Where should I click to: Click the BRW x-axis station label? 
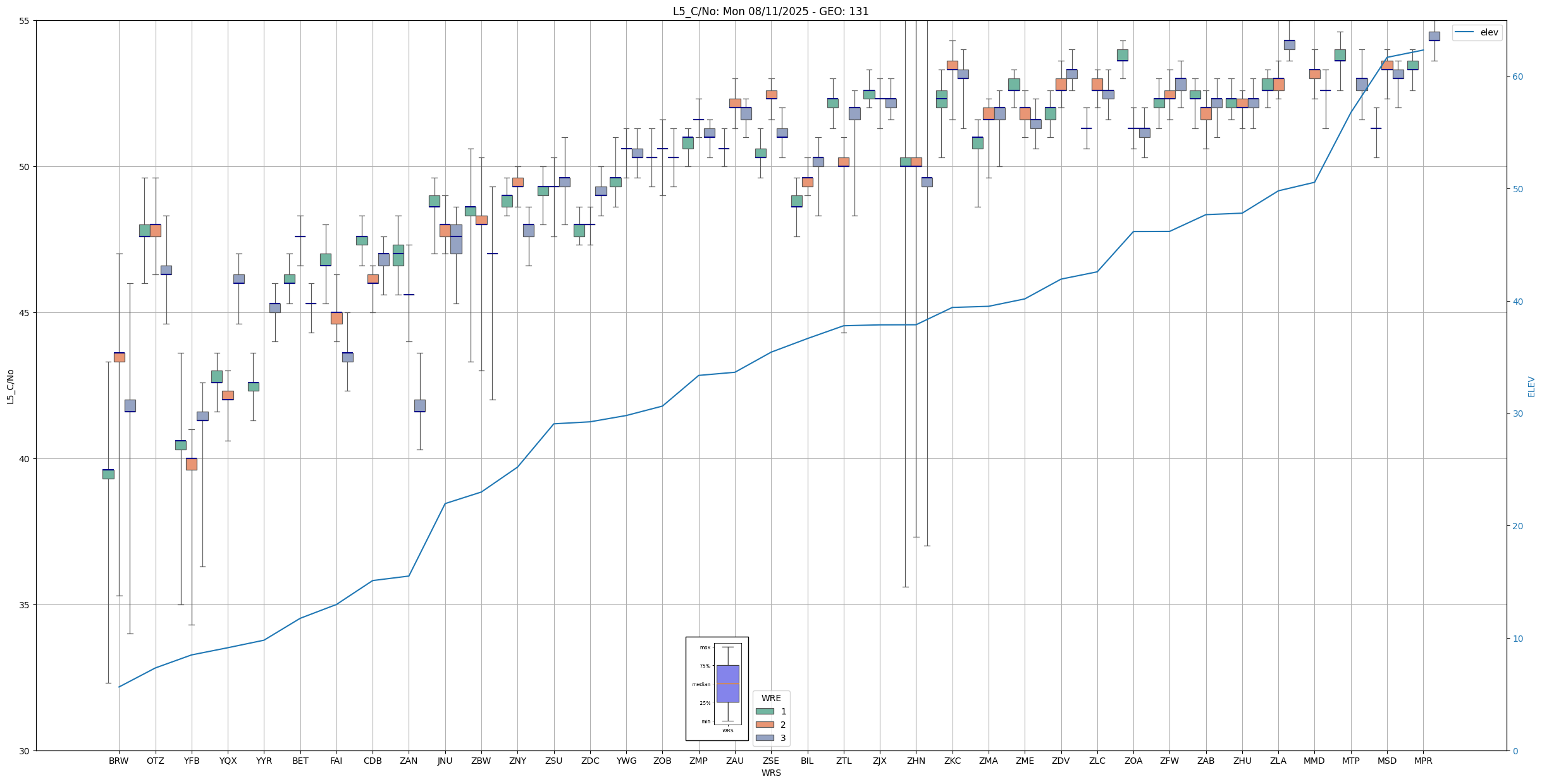(x=118, y=761)
